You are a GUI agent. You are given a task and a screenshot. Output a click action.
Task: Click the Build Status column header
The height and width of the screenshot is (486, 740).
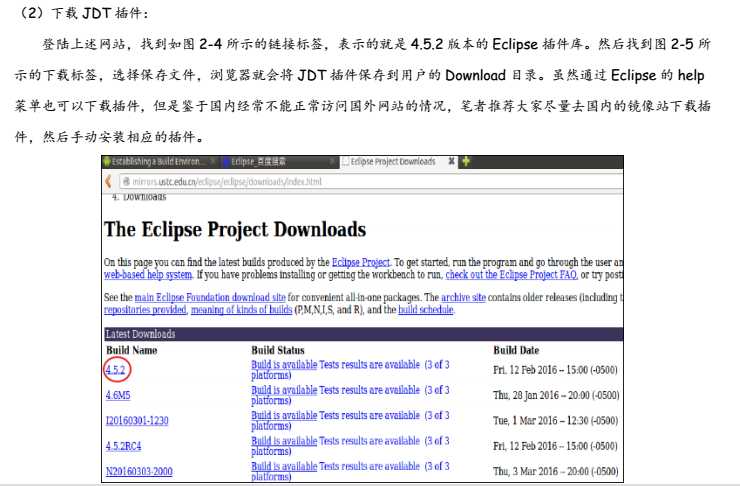[x=278, y=350]
